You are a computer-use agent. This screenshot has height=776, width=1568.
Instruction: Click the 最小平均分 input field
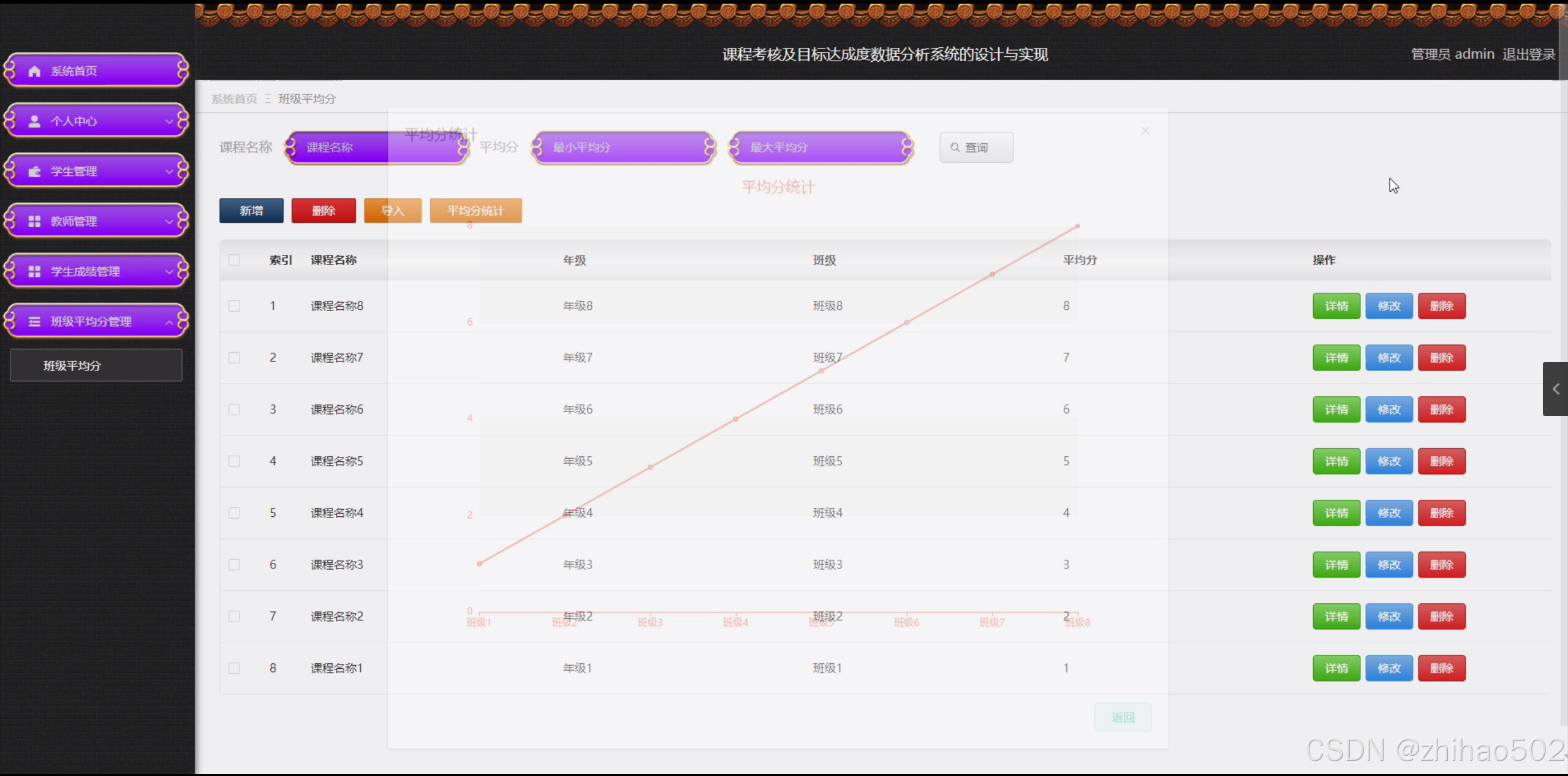tap(623, 148)
